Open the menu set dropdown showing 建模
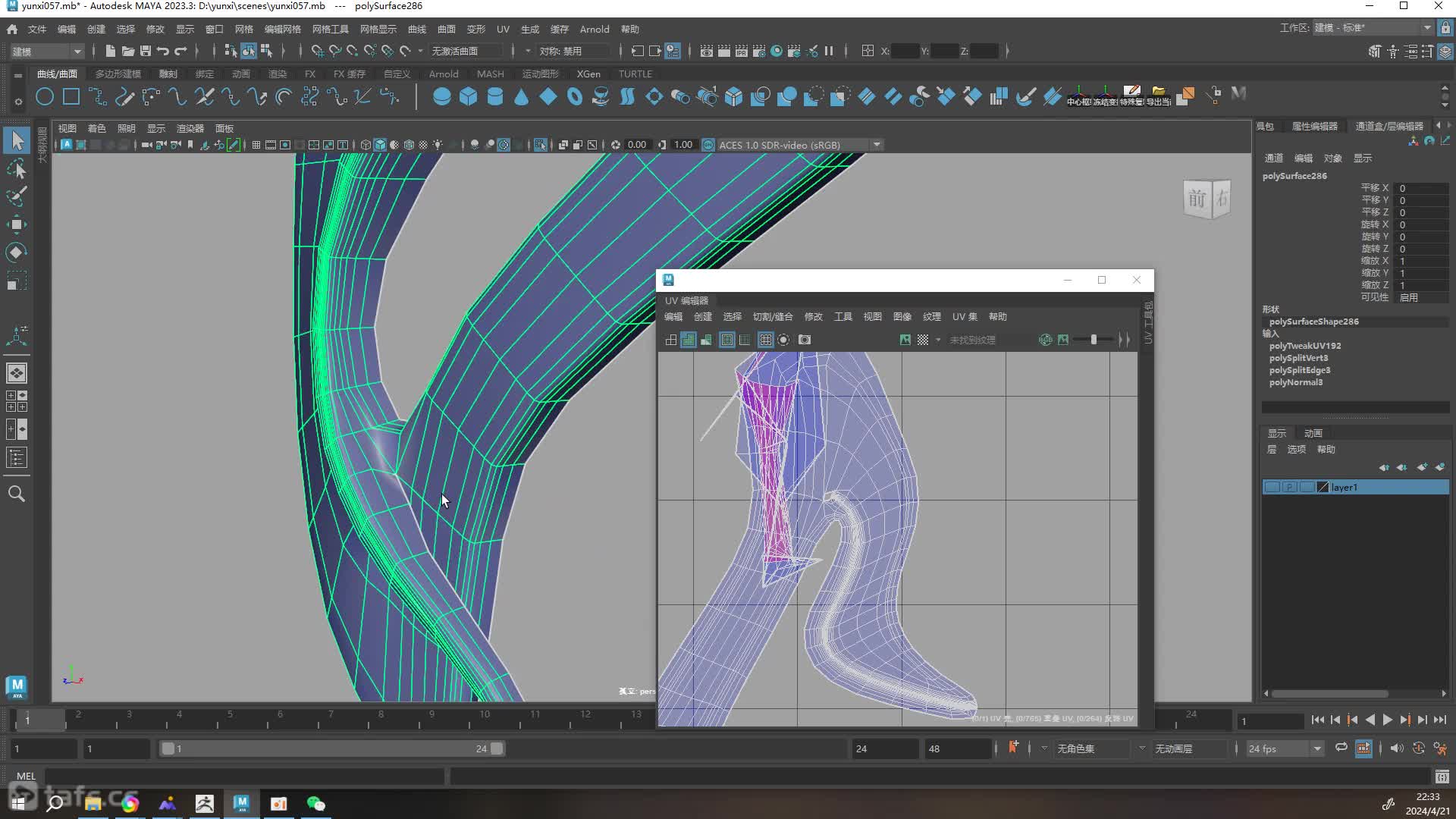Viewport: 1456px width, 819px height. pyautogui.click(x=46, y=51)
